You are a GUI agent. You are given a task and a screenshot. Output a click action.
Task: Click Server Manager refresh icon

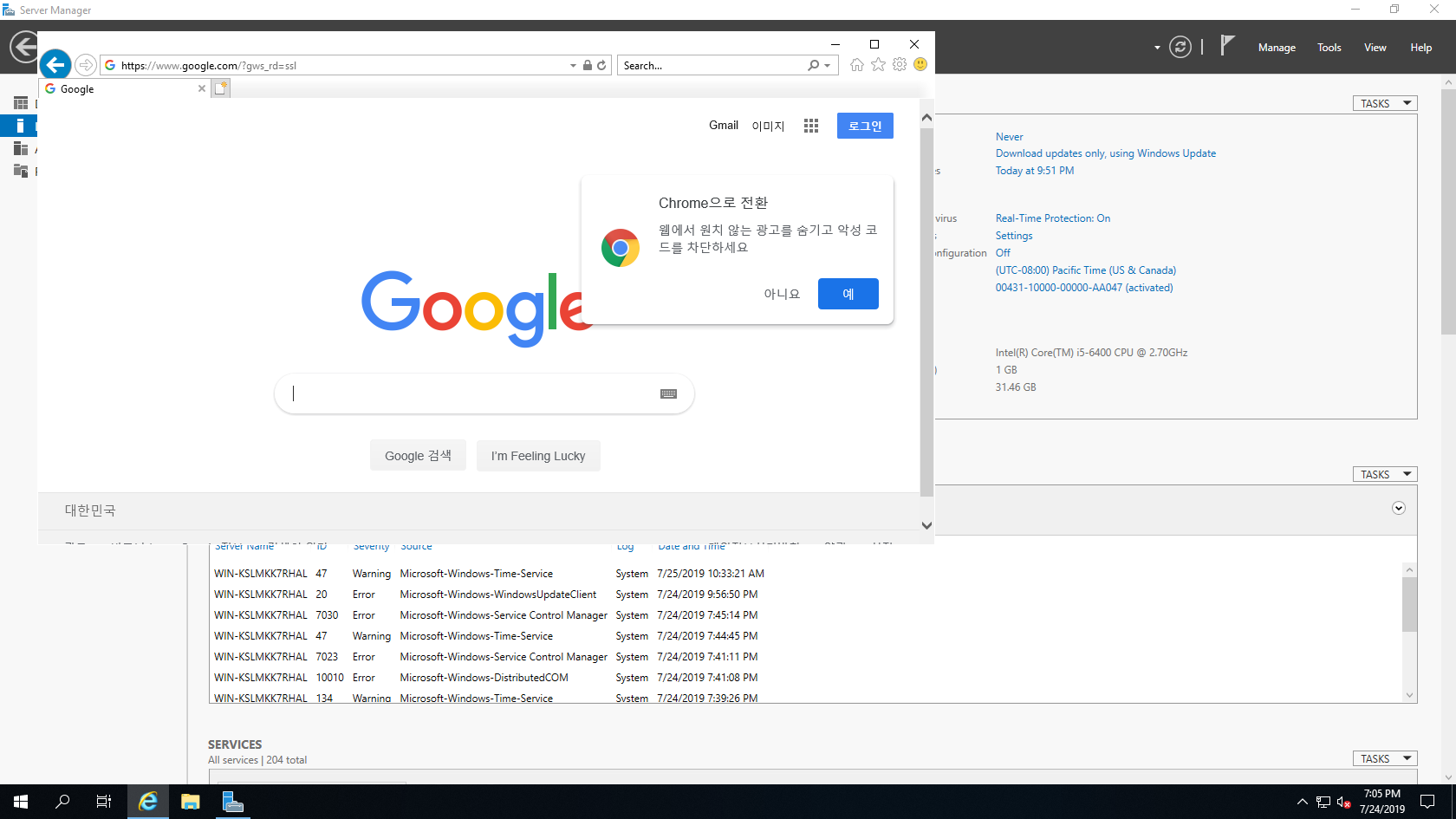point(1180,47)
